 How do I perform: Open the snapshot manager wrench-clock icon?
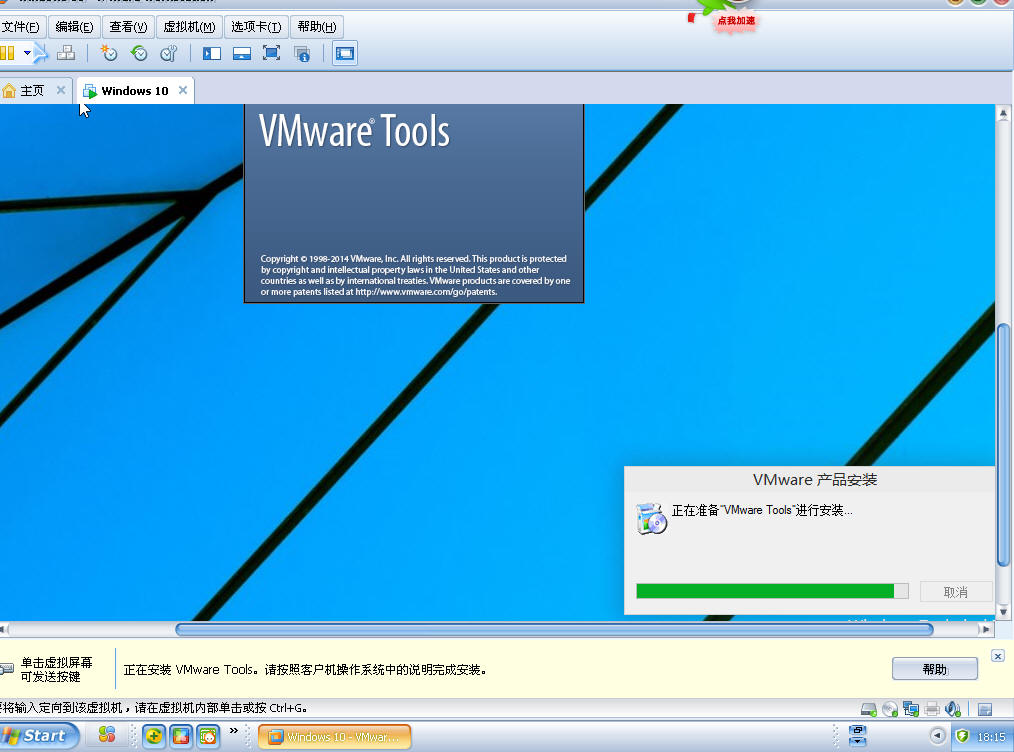coord(169,53)
